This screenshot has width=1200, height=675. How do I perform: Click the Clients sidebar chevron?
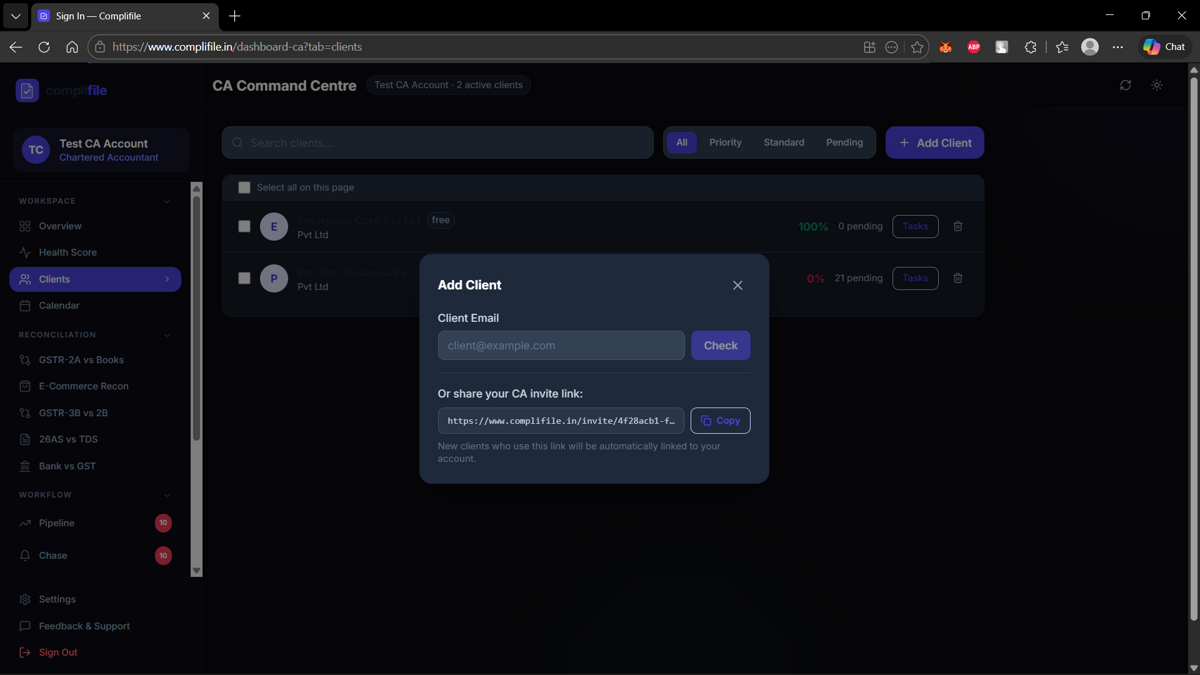tap(167, 279)
